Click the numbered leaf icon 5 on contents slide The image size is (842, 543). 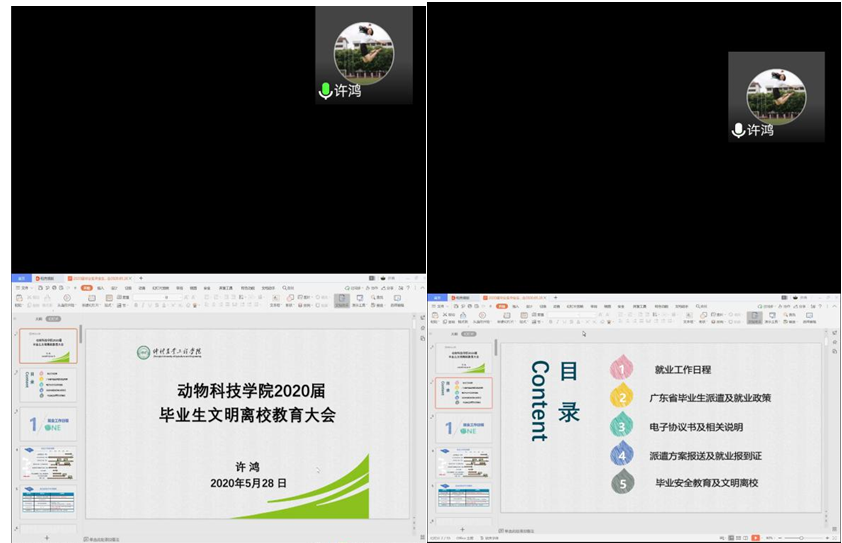pos(622,483)
